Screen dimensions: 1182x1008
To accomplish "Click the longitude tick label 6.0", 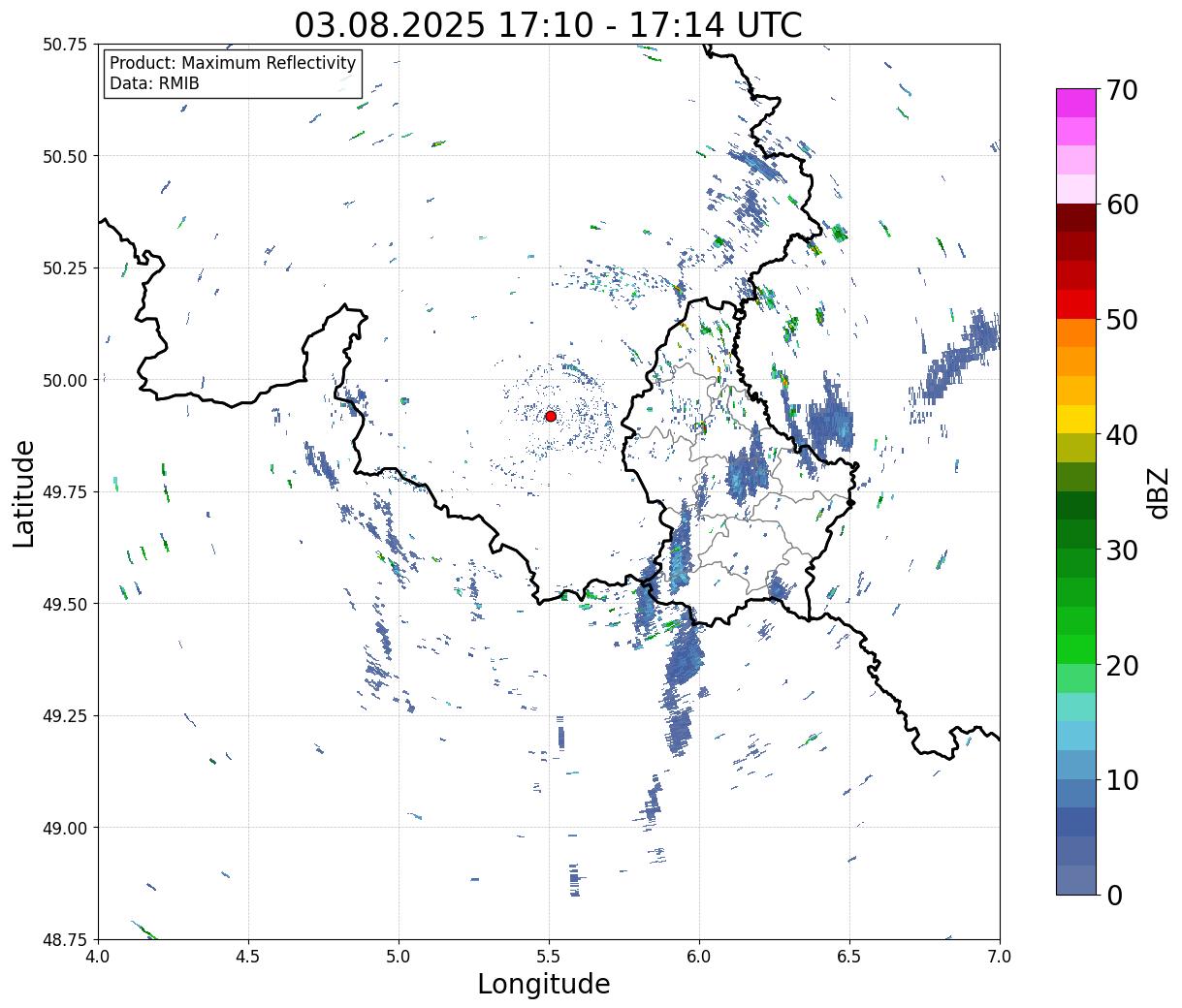I will click(699, 956).
